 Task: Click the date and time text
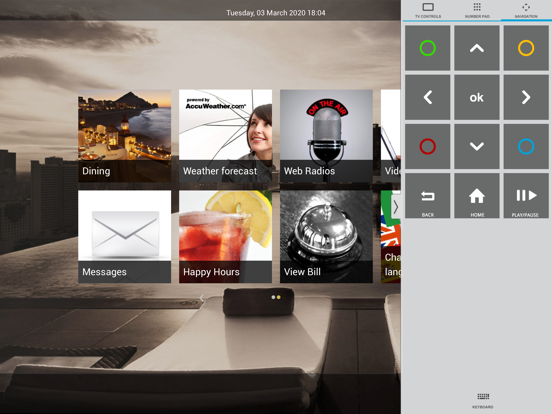click(x=276, y=13)
